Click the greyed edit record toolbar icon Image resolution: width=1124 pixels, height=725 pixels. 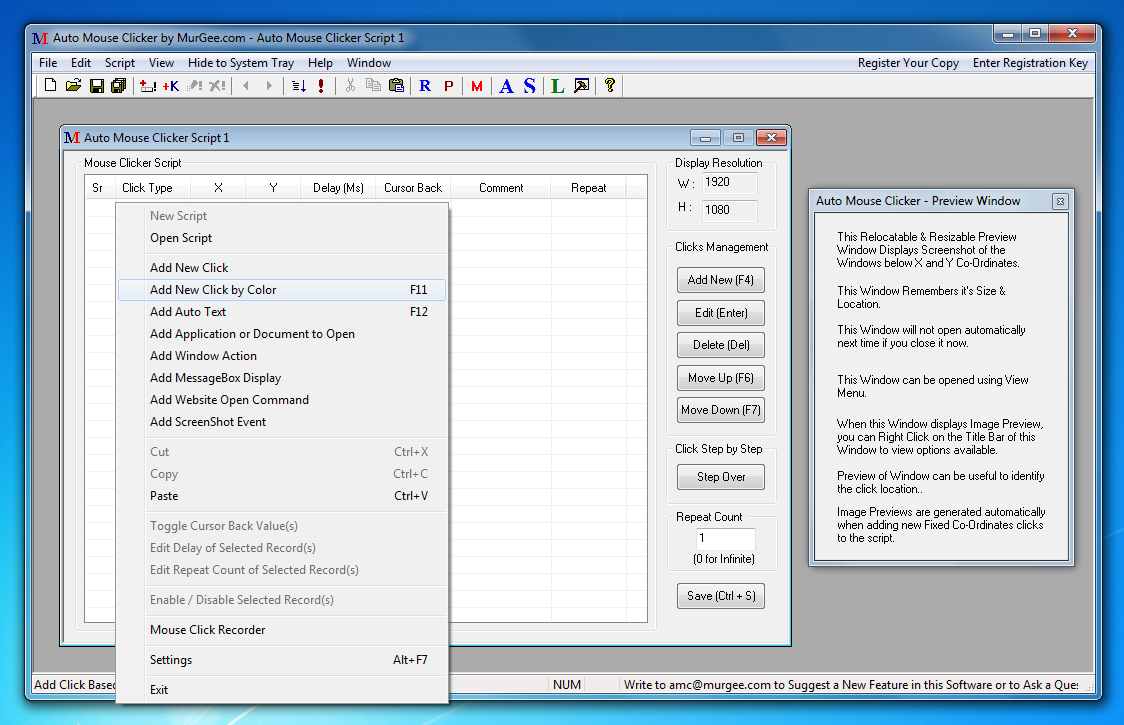(194, 85)
